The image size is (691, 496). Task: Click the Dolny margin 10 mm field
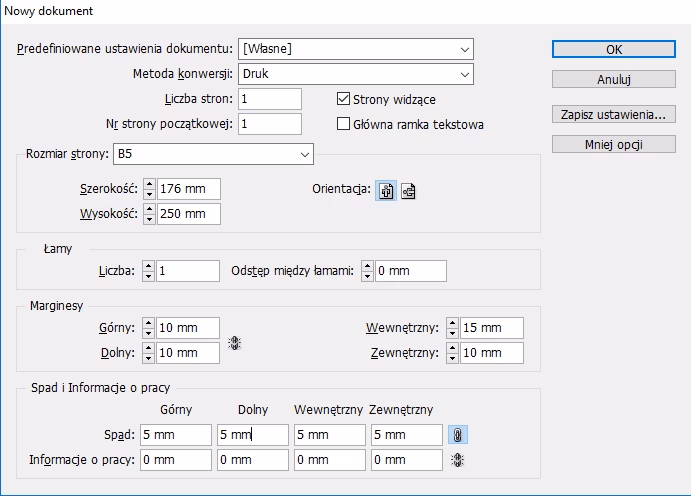(188, 353)
